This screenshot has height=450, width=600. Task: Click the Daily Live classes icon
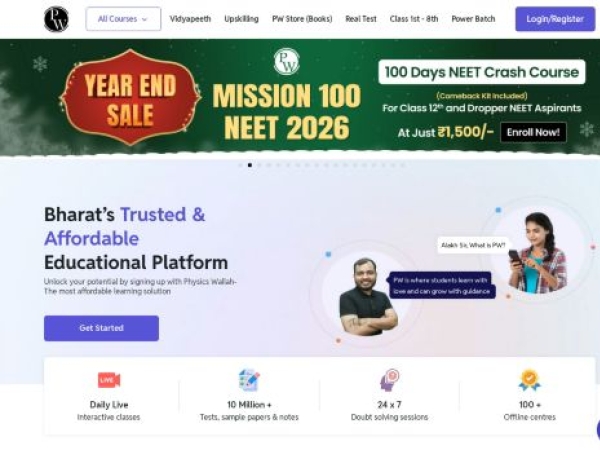tap(109, 380)
